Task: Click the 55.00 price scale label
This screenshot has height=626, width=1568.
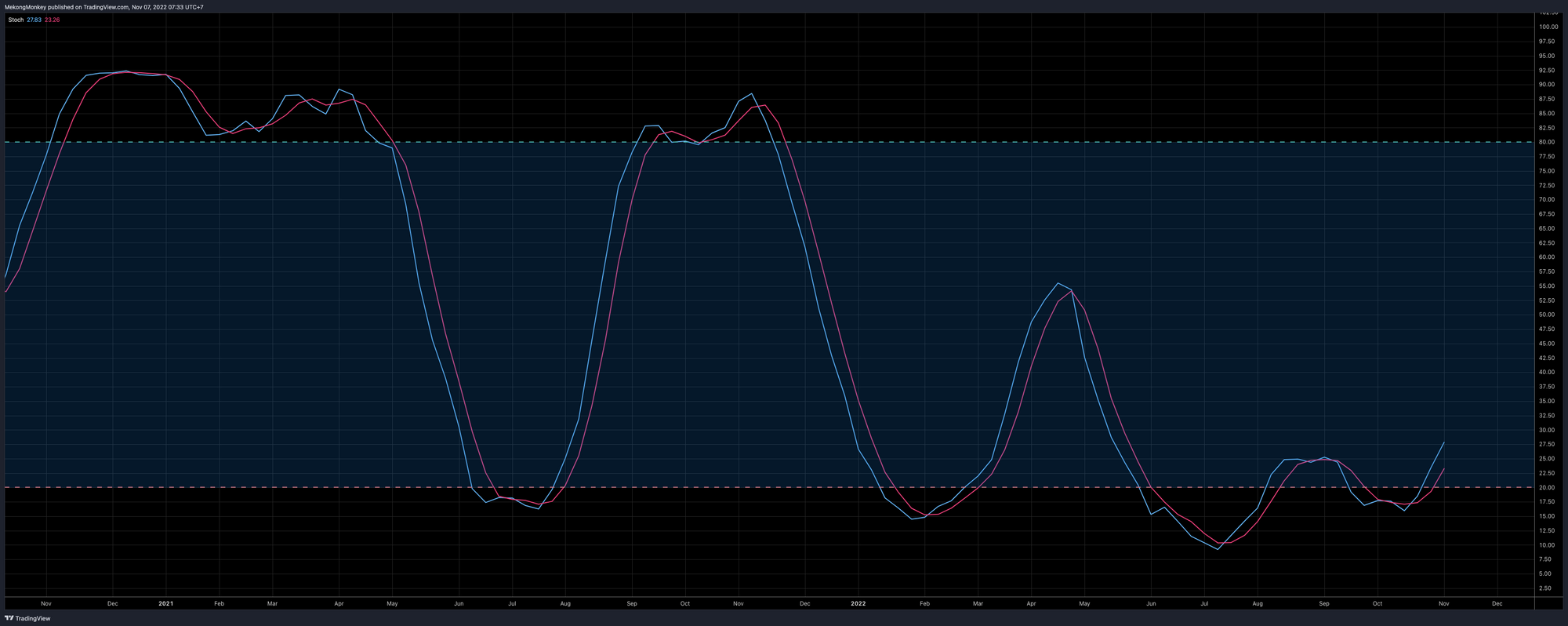Action: (x=1546, y=286)
